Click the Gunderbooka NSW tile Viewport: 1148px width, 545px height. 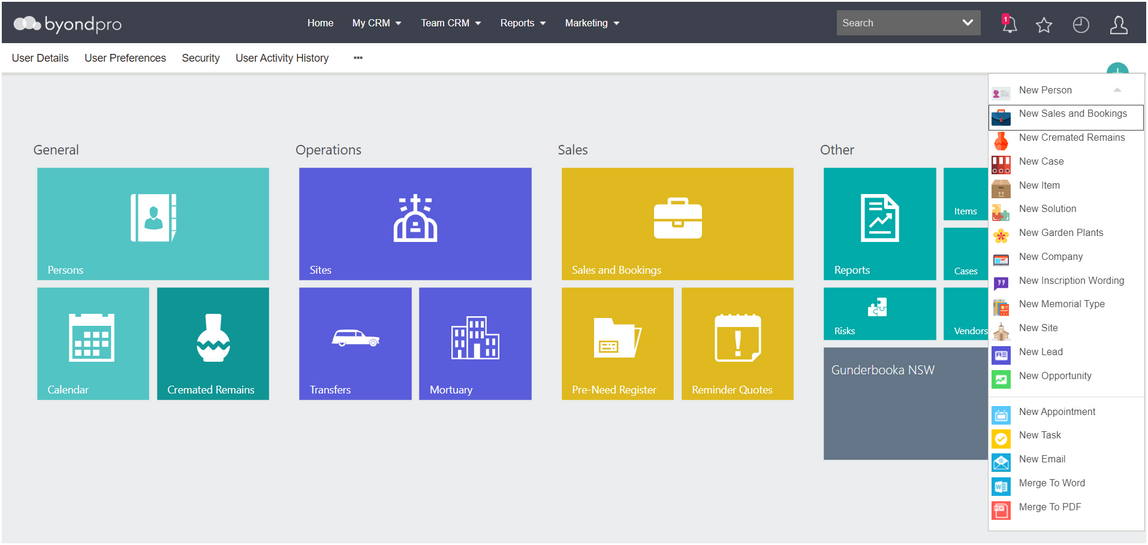906,404
